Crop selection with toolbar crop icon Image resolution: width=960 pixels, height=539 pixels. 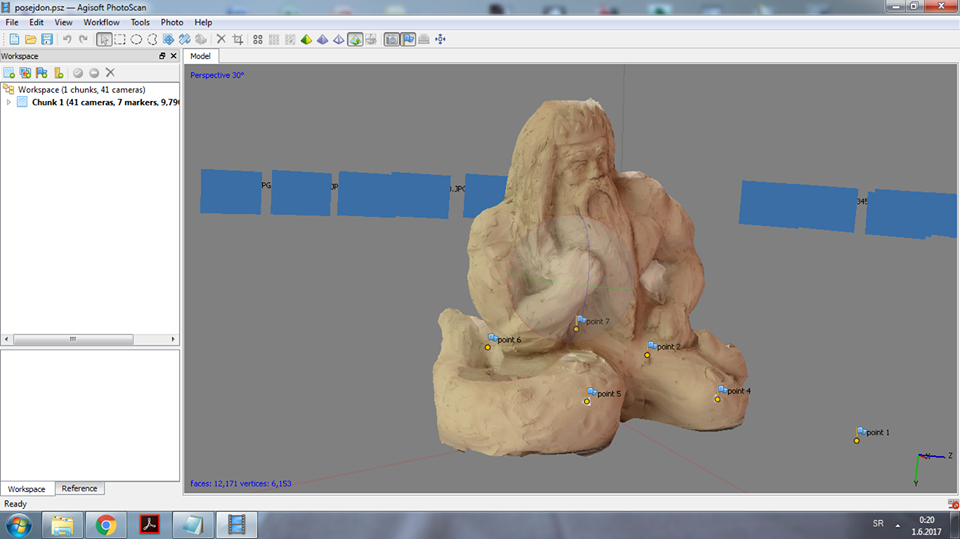coord(238,39)
